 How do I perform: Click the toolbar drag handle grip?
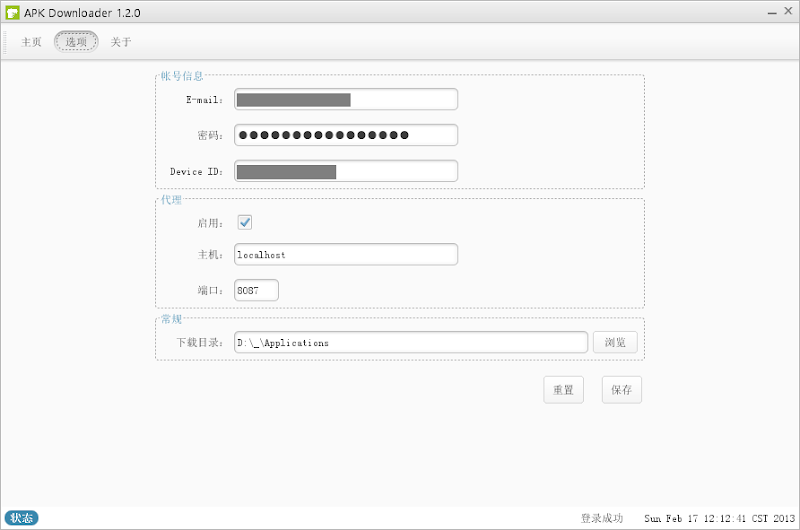(x=5, y=42)
